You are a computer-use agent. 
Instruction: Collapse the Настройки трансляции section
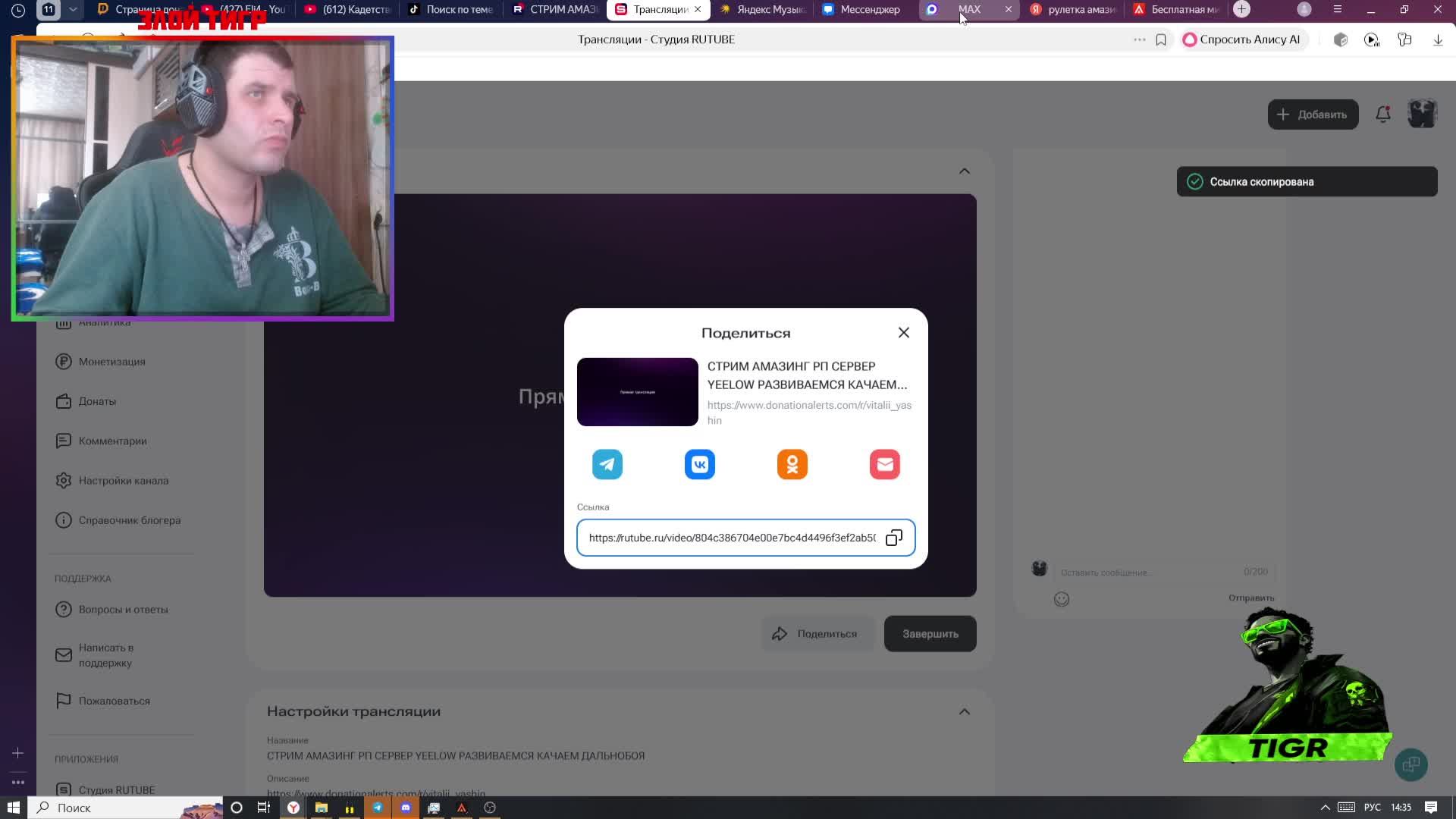(965, 711)
